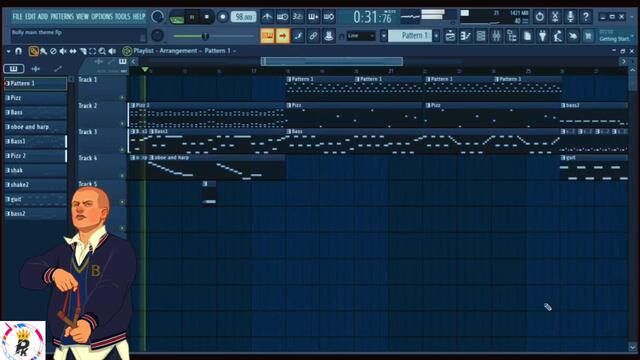
Task: Click the render/undo history icon with circular arrow
Action: [540, 17]
